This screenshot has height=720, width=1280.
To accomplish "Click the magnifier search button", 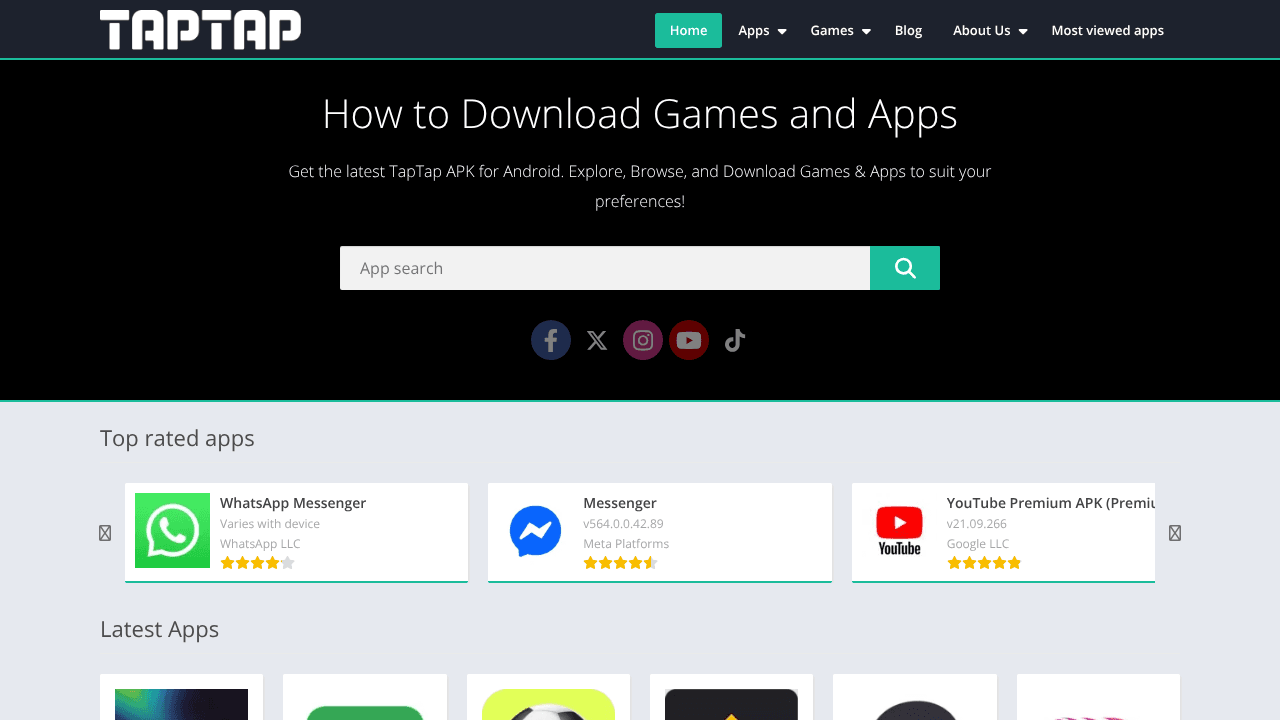I will pyautogui.click(x=905, y=268).
